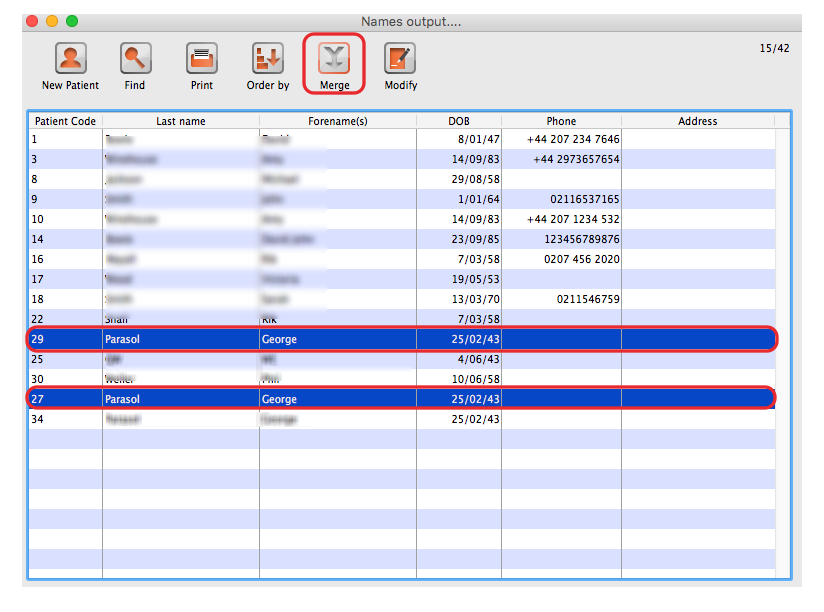Select patient row with code 1

tap(300, 139)
